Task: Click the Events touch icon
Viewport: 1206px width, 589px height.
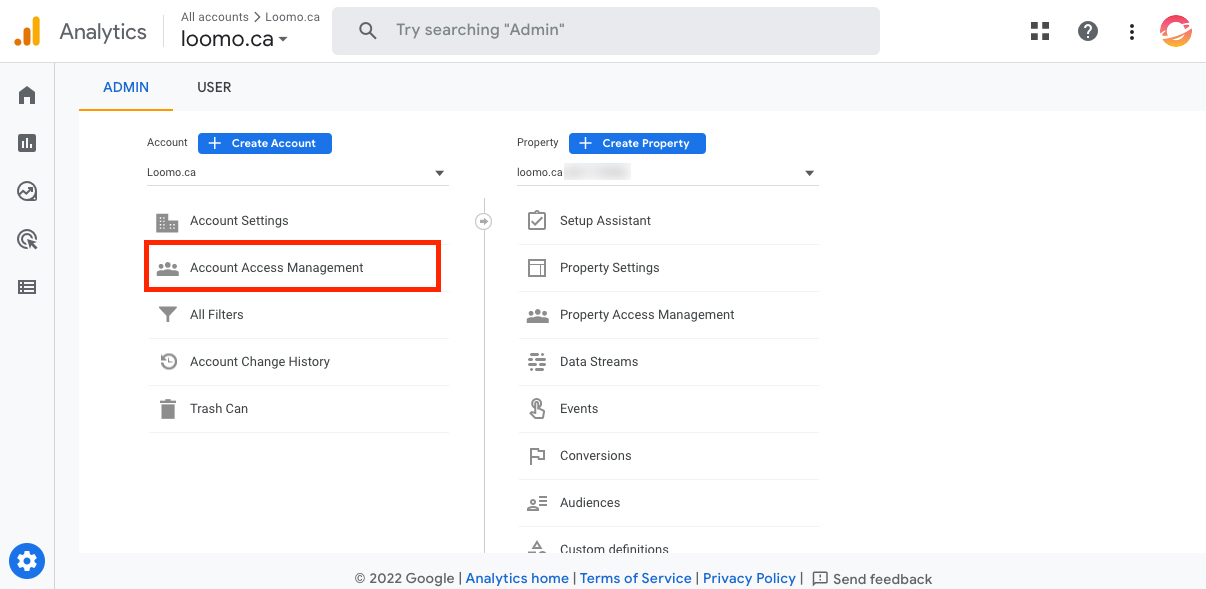Action: coord(537,409)
